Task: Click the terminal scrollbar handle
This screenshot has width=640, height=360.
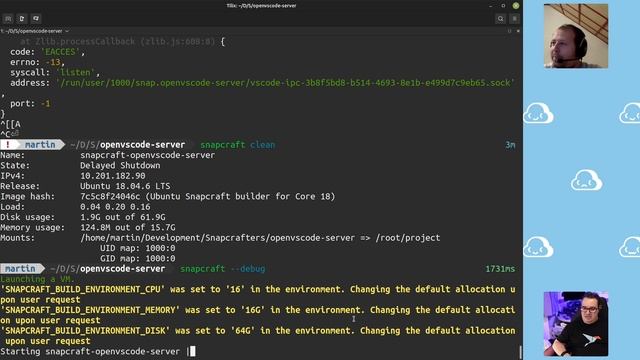Action: [x=520, y=352]
